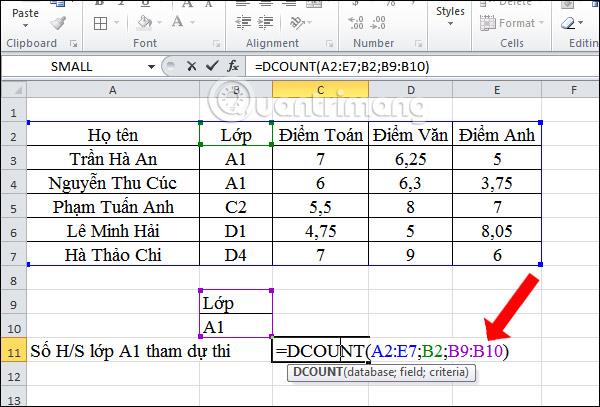Click the Select All corner triangle
Screen dimensions: 600x407
[14, 90]
